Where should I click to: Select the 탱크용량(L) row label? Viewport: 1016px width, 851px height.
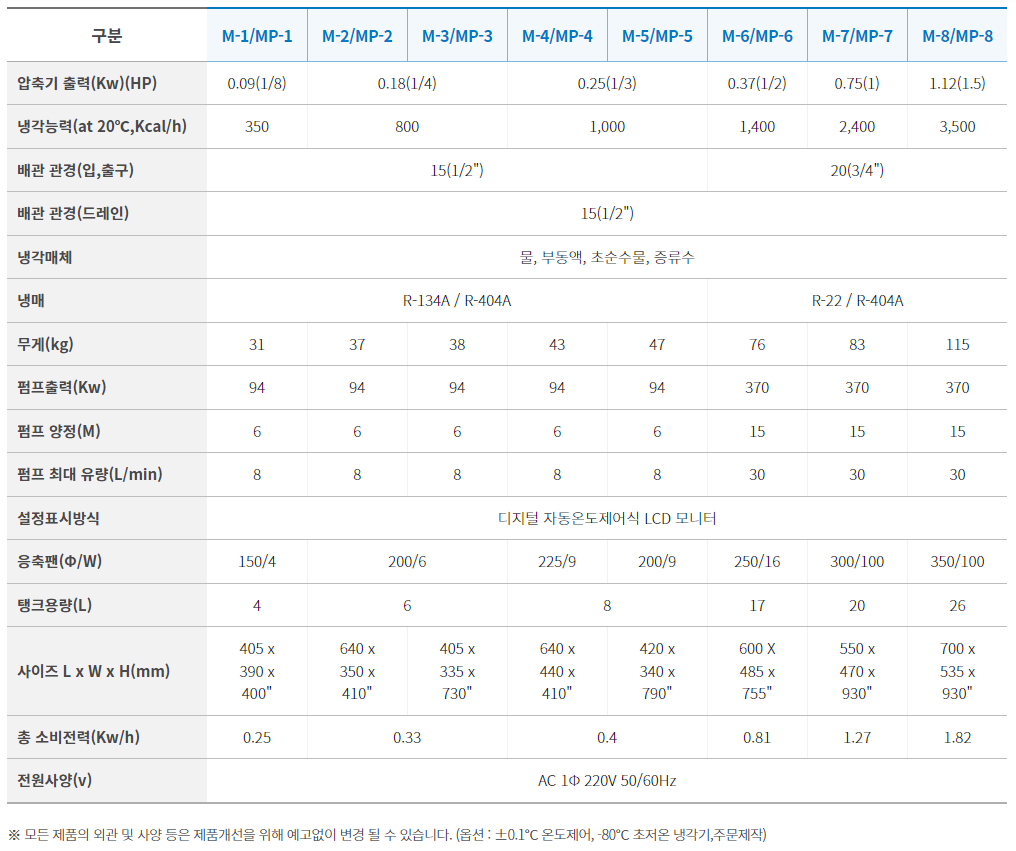click(x=55, y=605)
